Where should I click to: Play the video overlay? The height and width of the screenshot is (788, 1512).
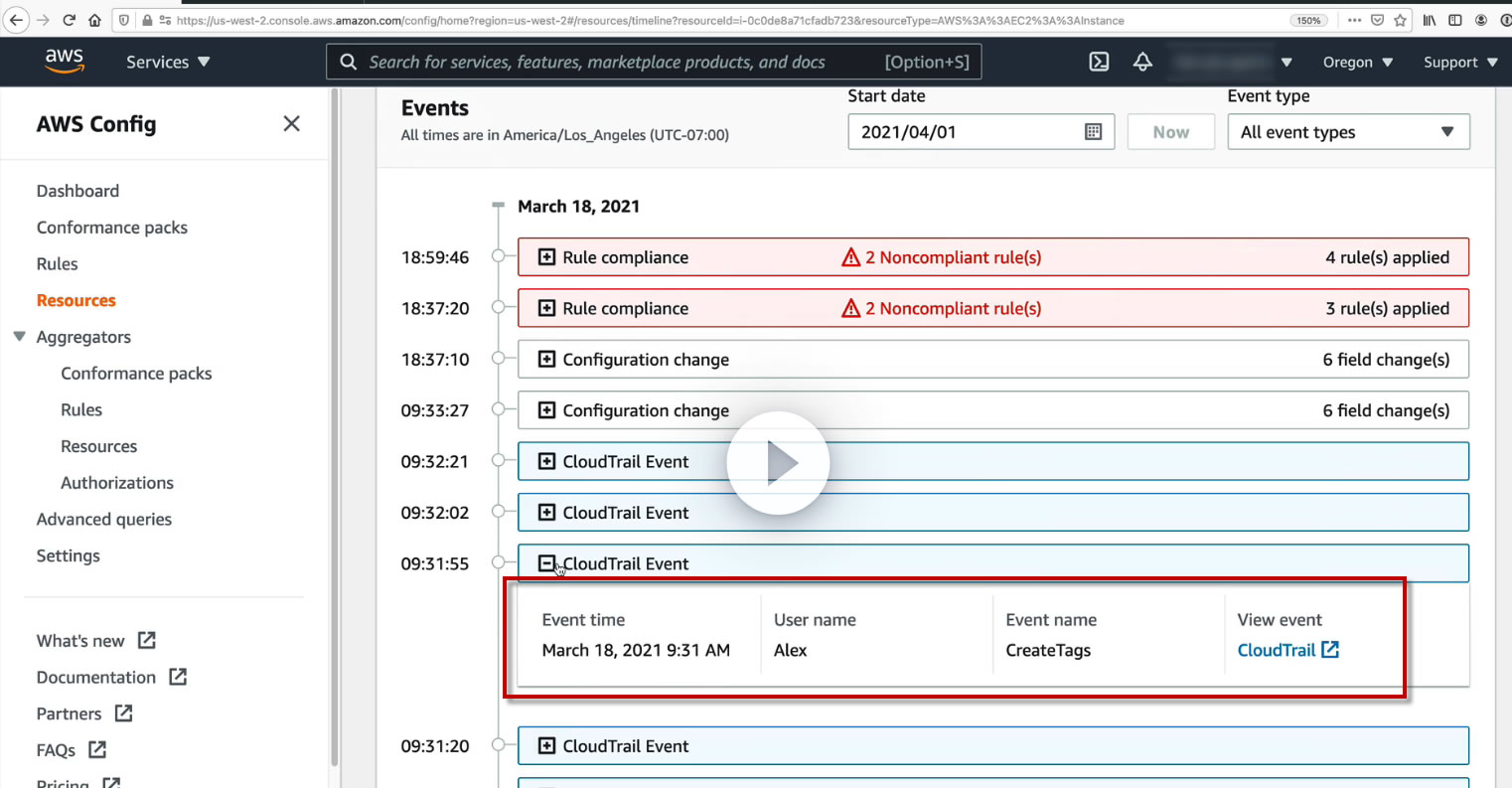(778, 463)
